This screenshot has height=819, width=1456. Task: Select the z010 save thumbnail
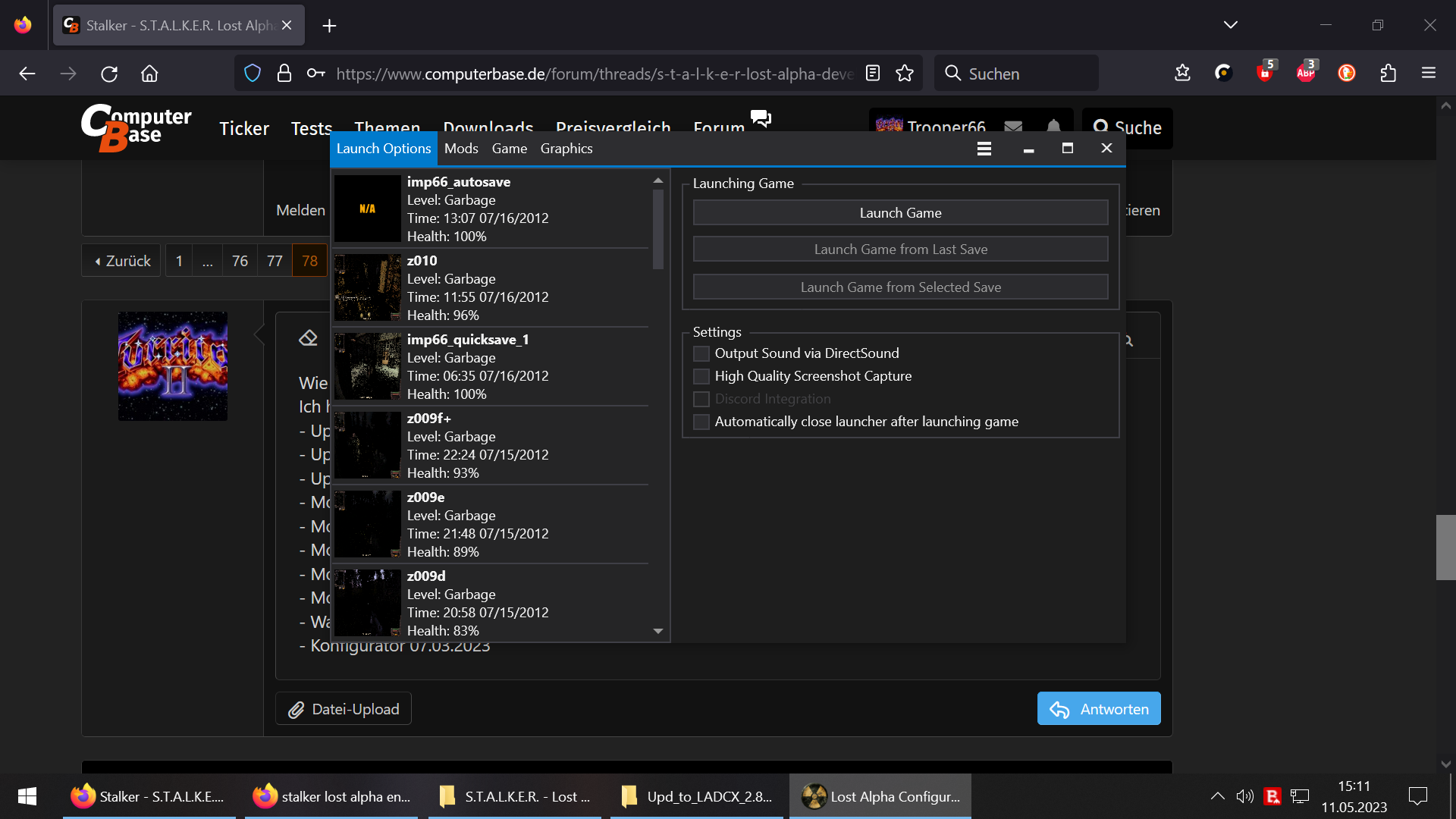(x=368, y=287)
